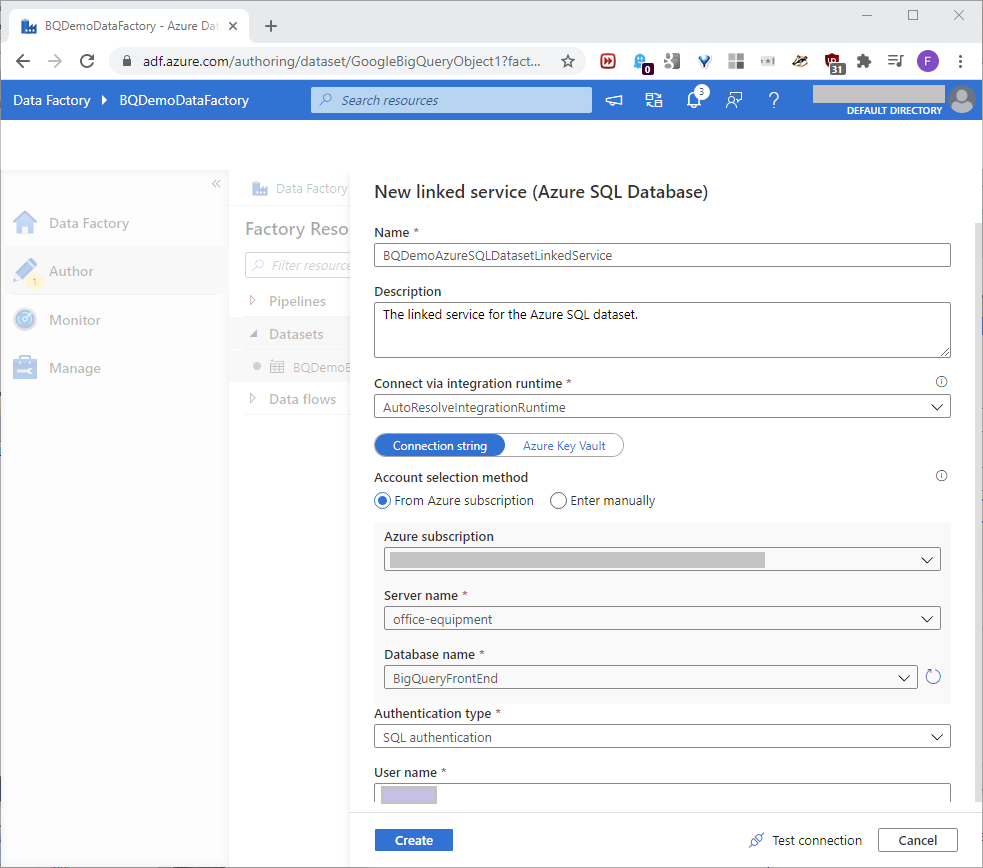This screenshot has width=983, height=868.
Task: Open the notifications bell icon
Action: [x=694, y=100]
